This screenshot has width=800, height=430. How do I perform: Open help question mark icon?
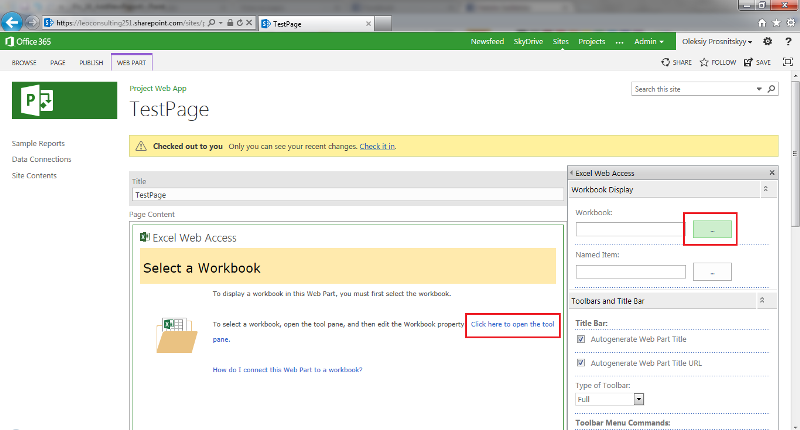click(x=788, y=41)
